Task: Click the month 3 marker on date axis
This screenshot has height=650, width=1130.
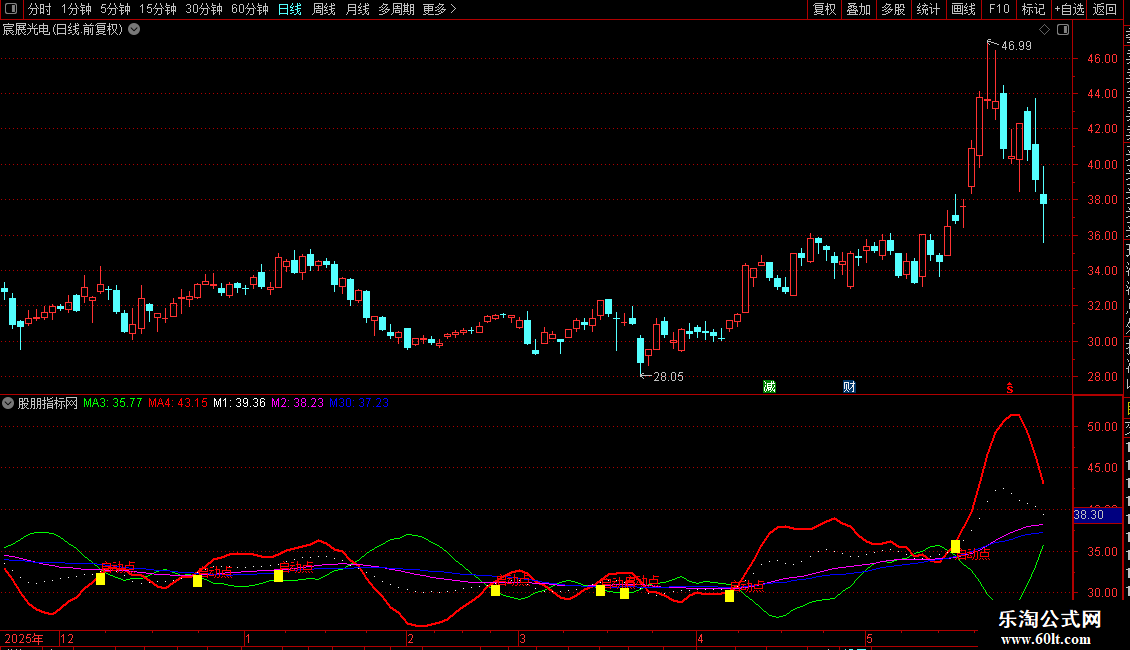Action: coord(522,639)
